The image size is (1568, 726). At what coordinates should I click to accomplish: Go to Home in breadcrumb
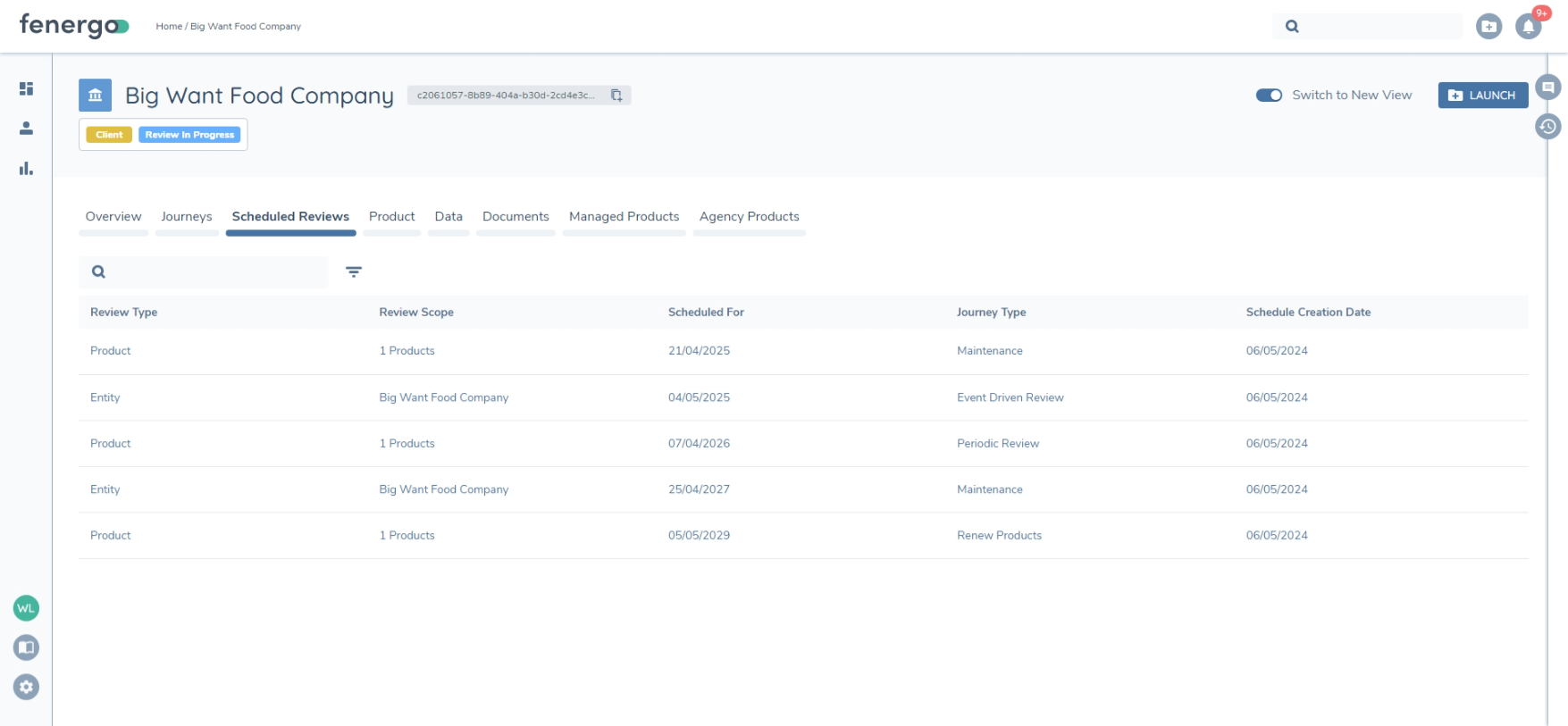pyautogui.click(x=169, y=26)
